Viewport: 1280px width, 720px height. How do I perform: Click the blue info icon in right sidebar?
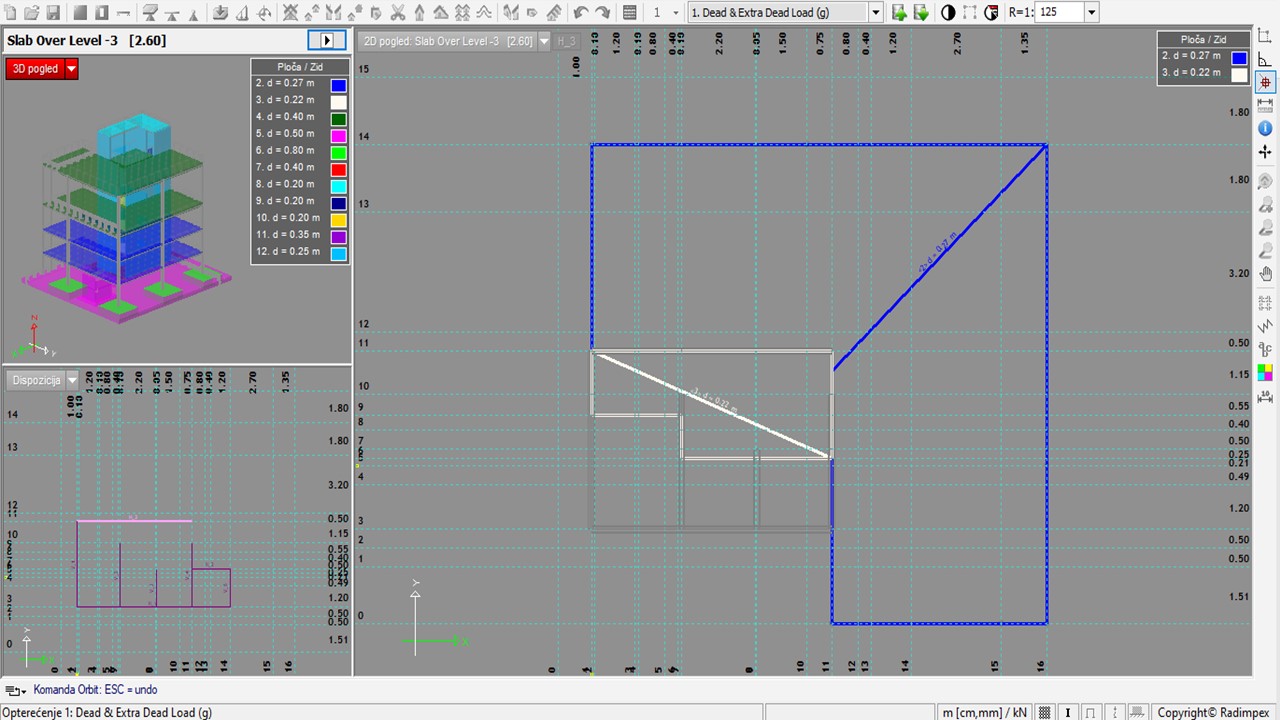point(1265,128)
